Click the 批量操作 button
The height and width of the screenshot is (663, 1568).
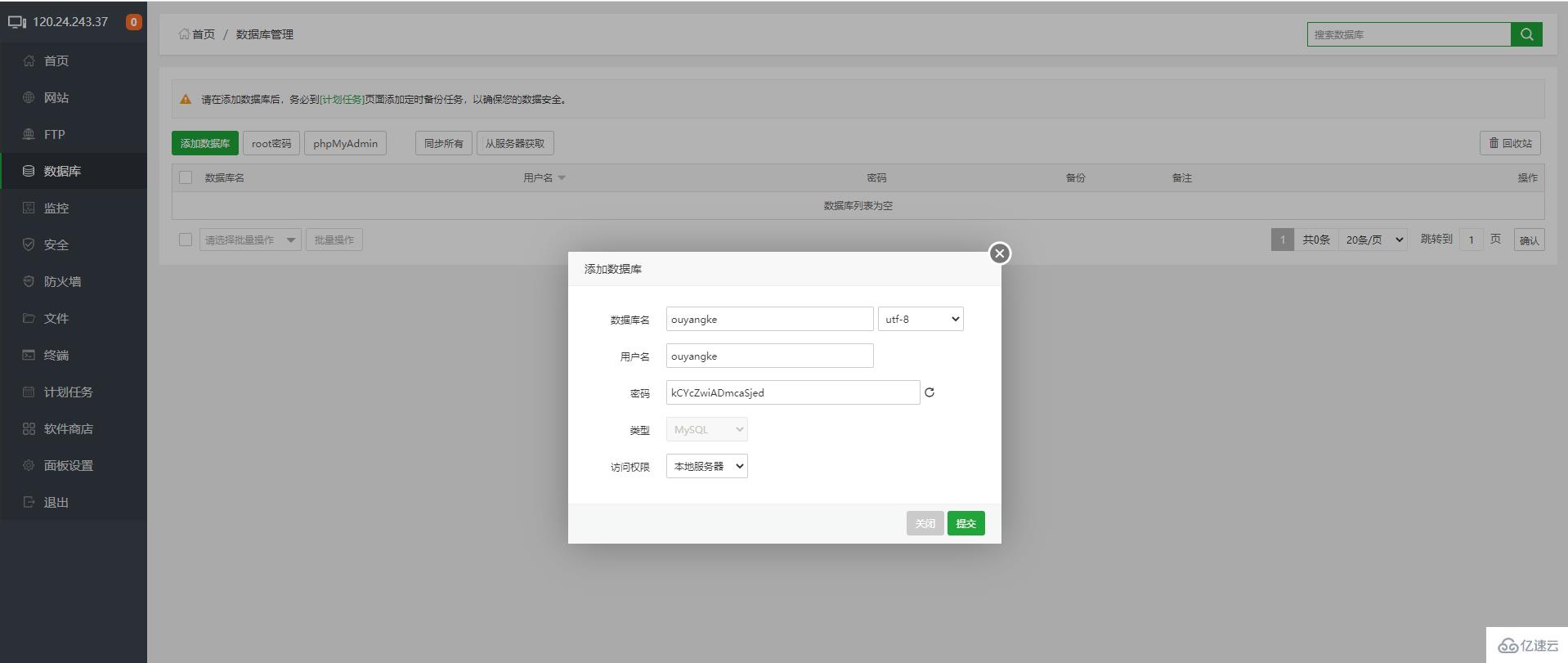click(334, 240)
